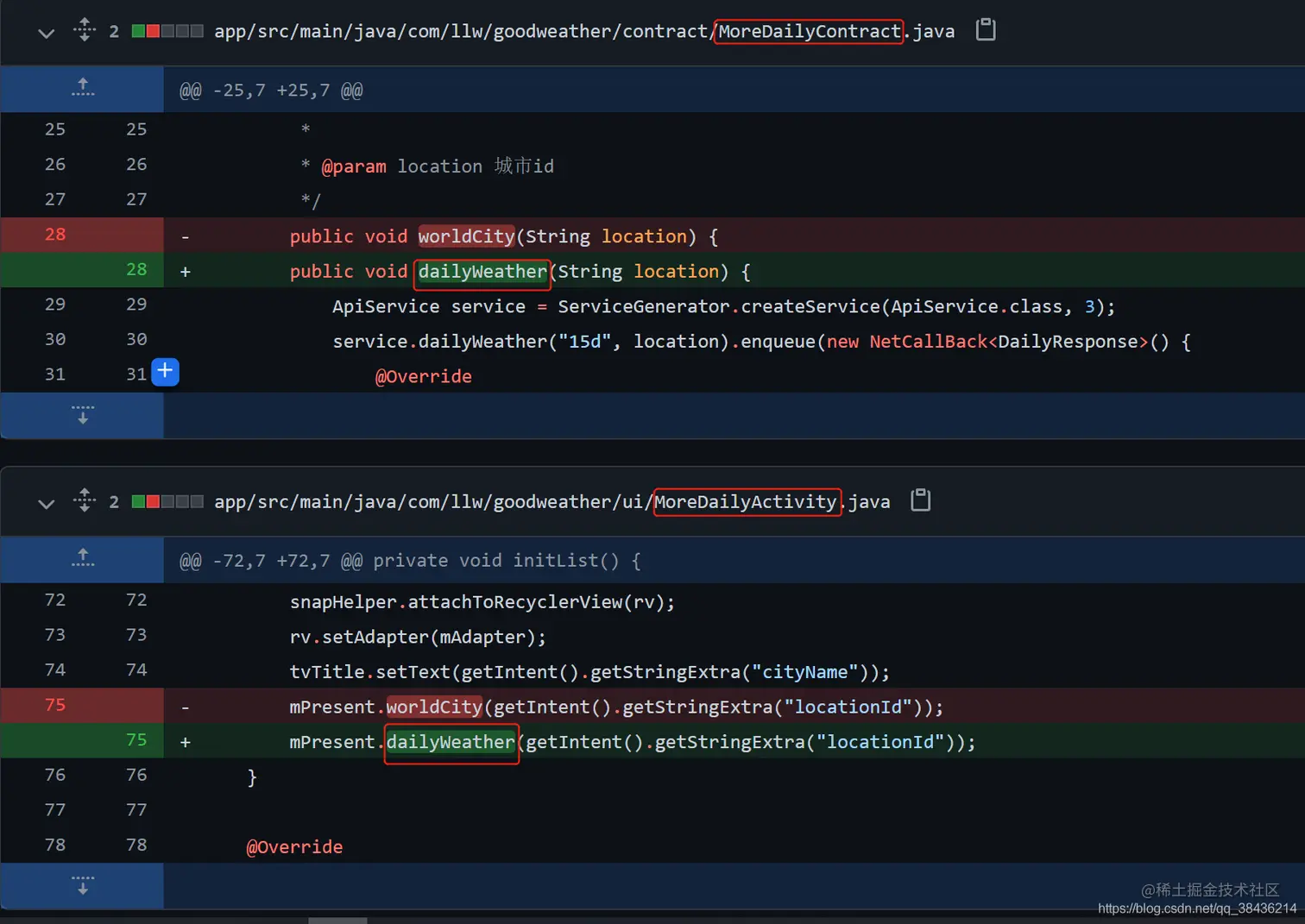Select hunk header '@@ -25,7 +25,7 @@'
This screenshot has width=1305, height=924.
point(271,91)
